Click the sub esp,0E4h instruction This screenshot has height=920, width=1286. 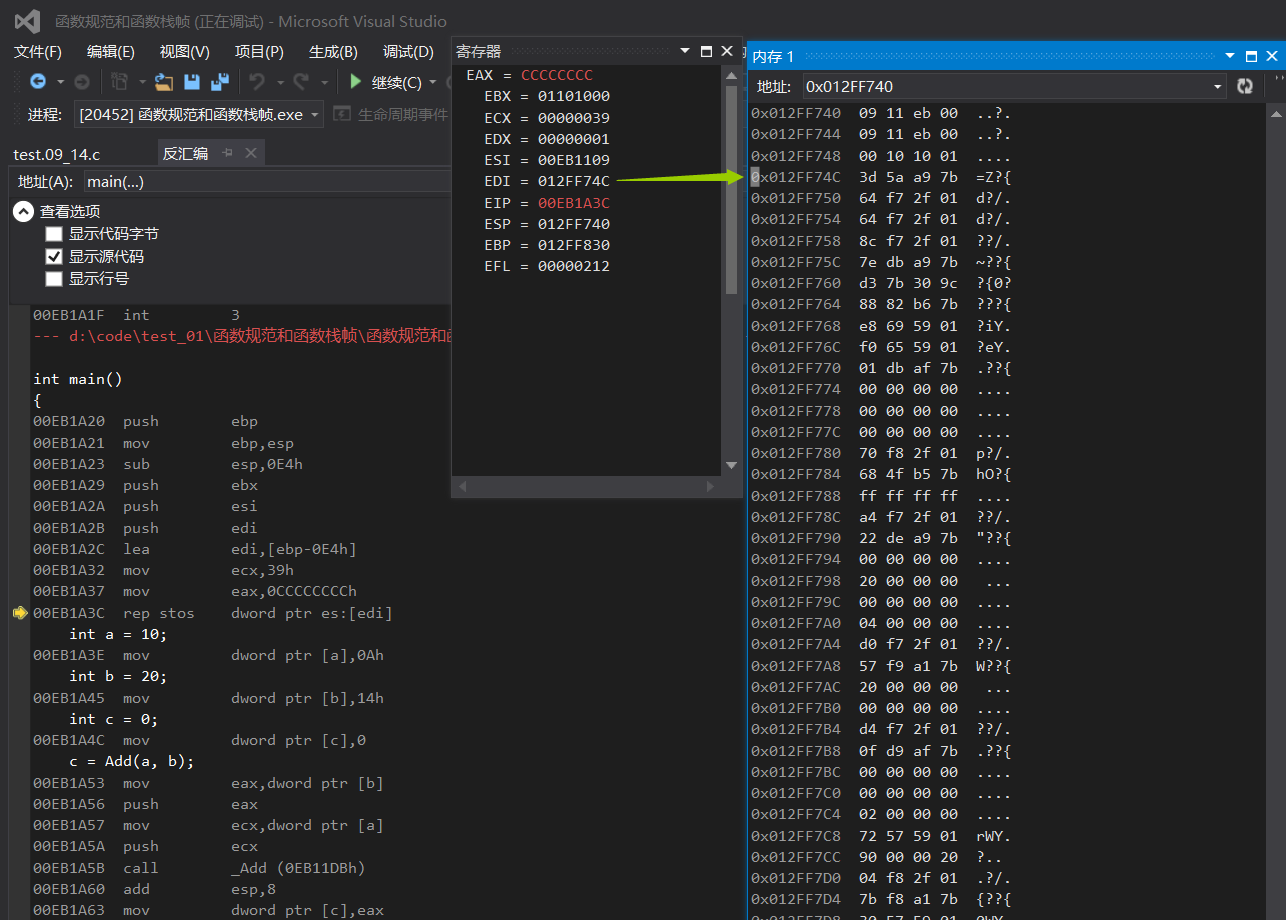168,464
